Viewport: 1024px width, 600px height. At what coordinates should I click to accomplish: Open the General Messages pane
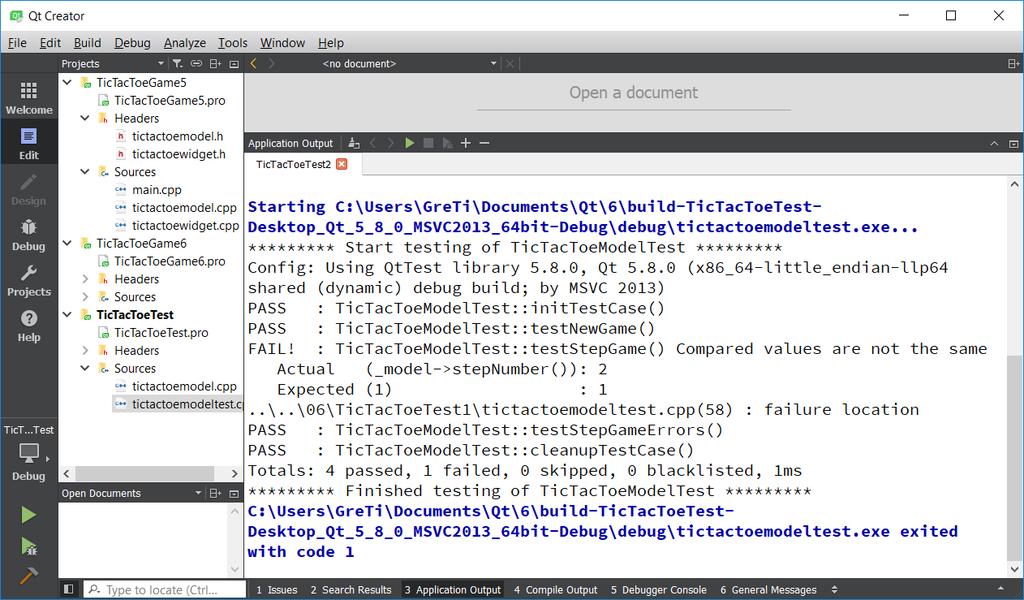pos(768,590)
